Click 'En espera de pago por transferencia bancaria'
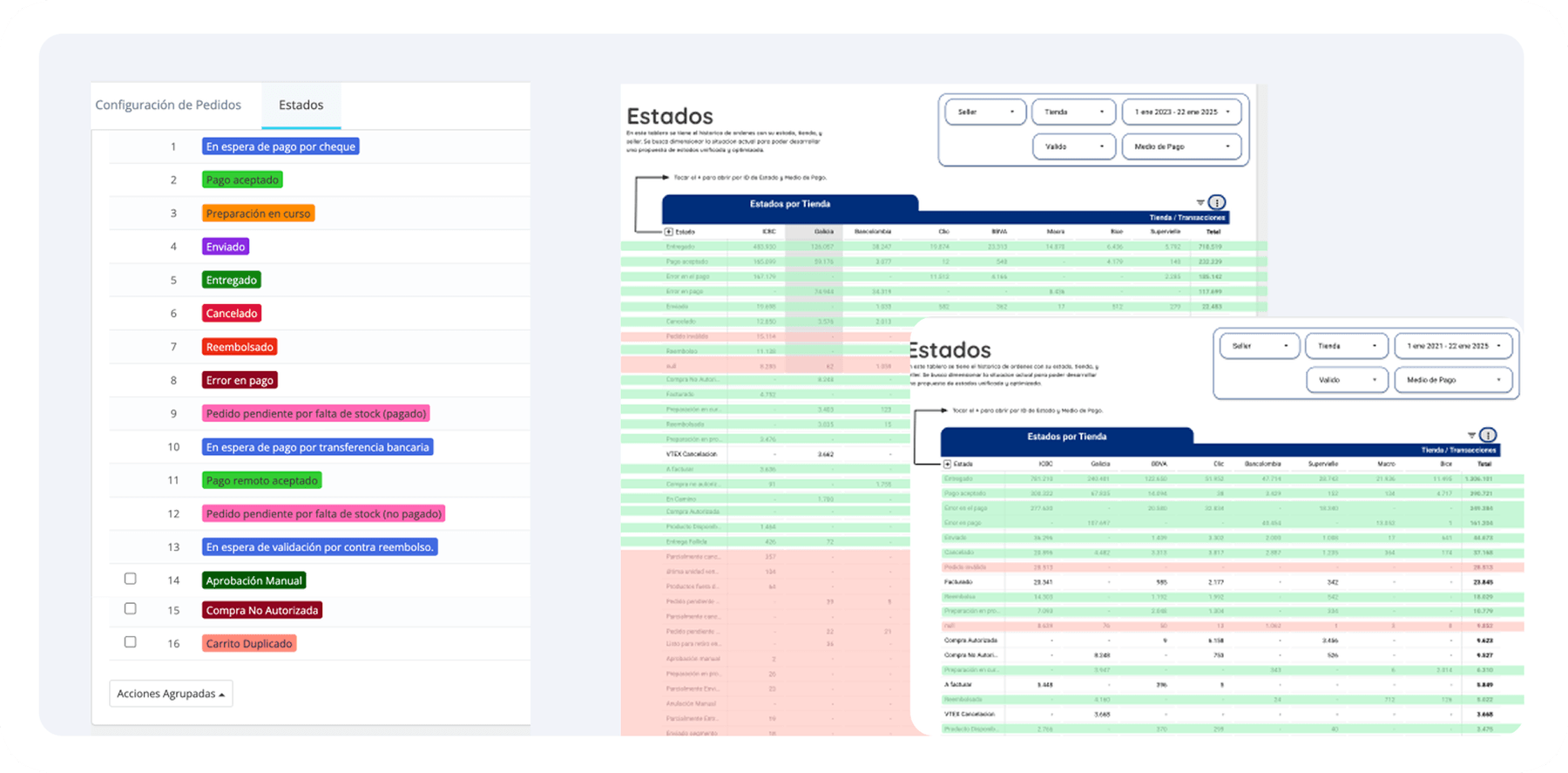 (x=318, y=447)
